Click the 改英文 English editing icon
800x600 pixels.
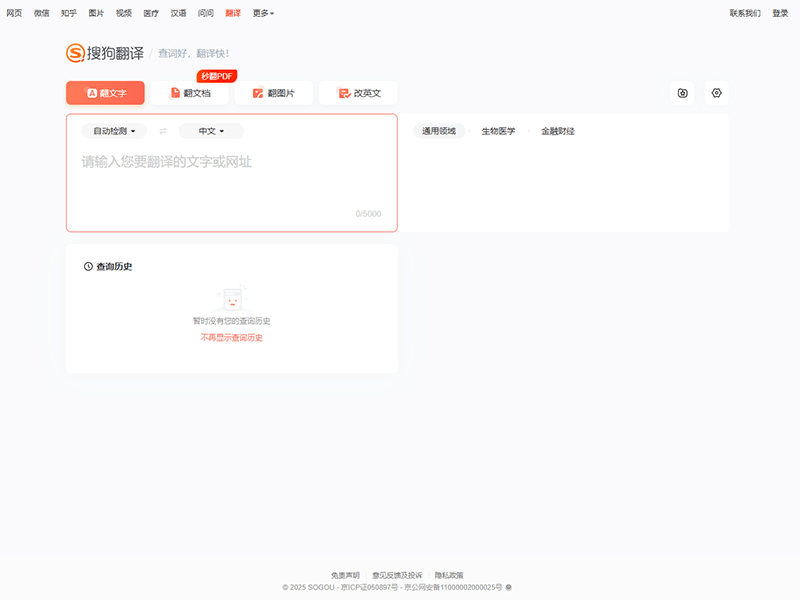coord(344,93)
